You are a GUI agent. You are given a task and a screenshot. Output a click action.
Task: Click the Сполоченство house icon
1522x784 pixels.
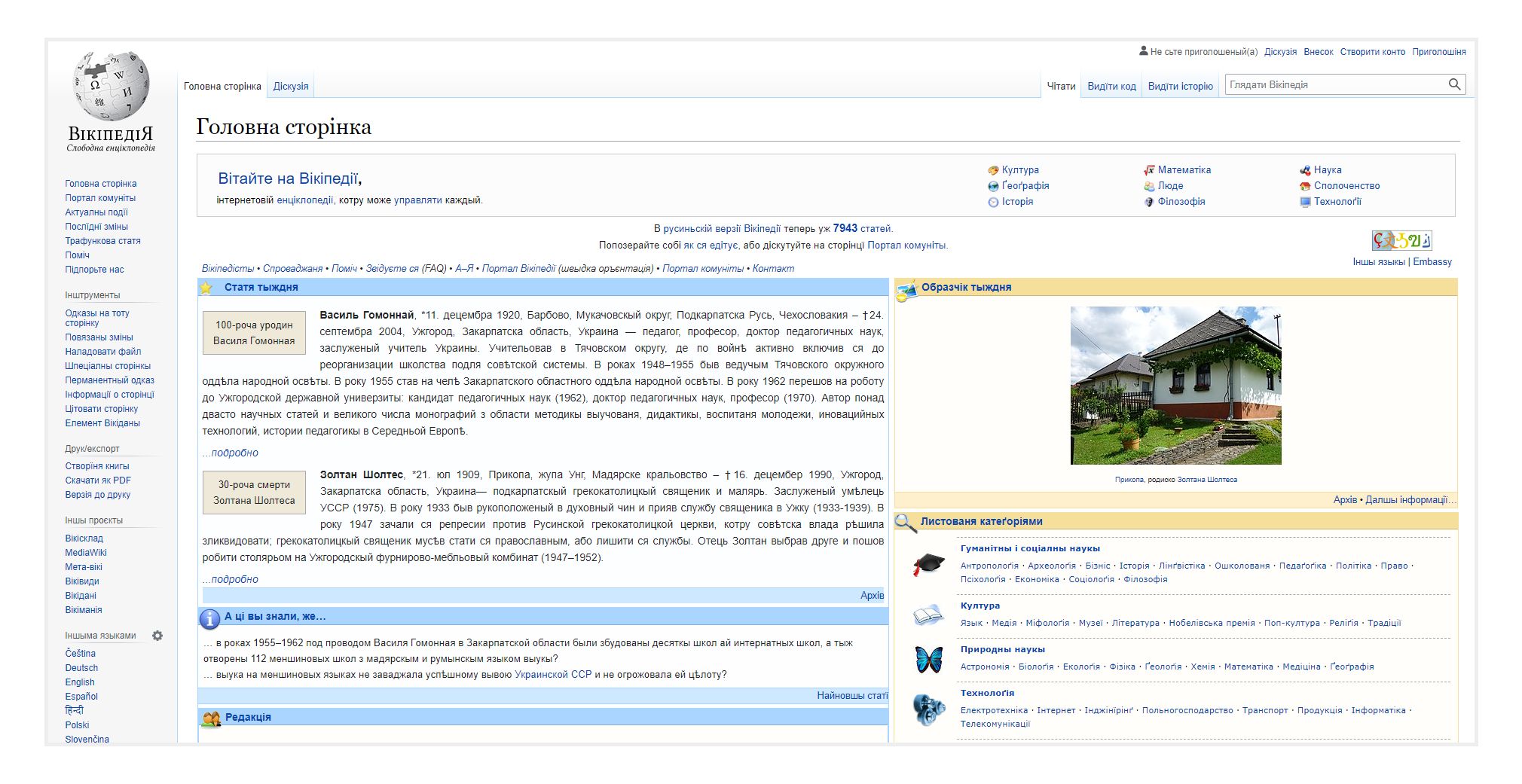(1305, 186)
